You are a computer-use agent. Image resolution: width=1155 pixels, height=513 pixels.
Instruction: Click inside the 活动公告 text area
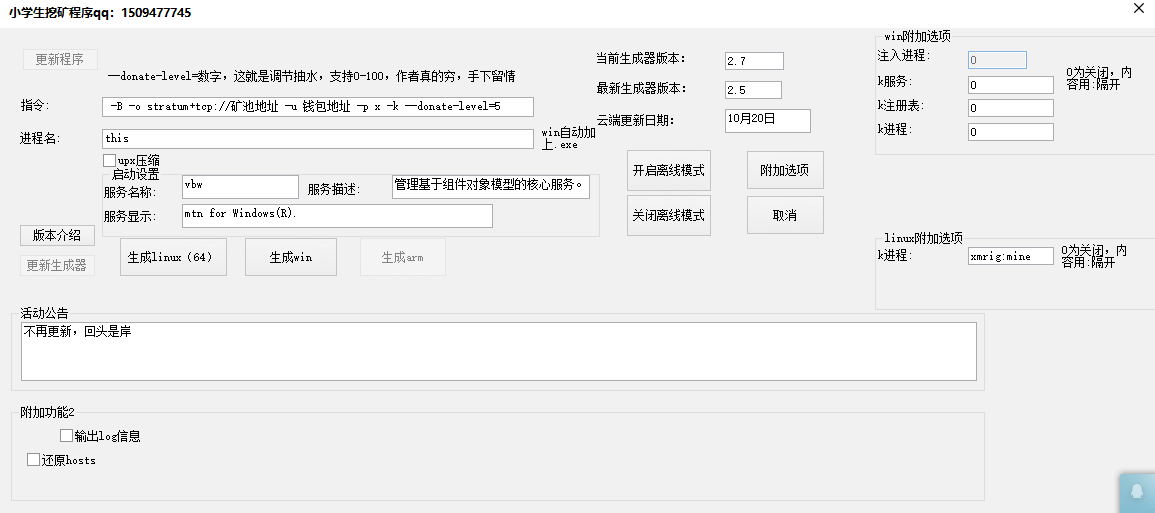[498, 351]
